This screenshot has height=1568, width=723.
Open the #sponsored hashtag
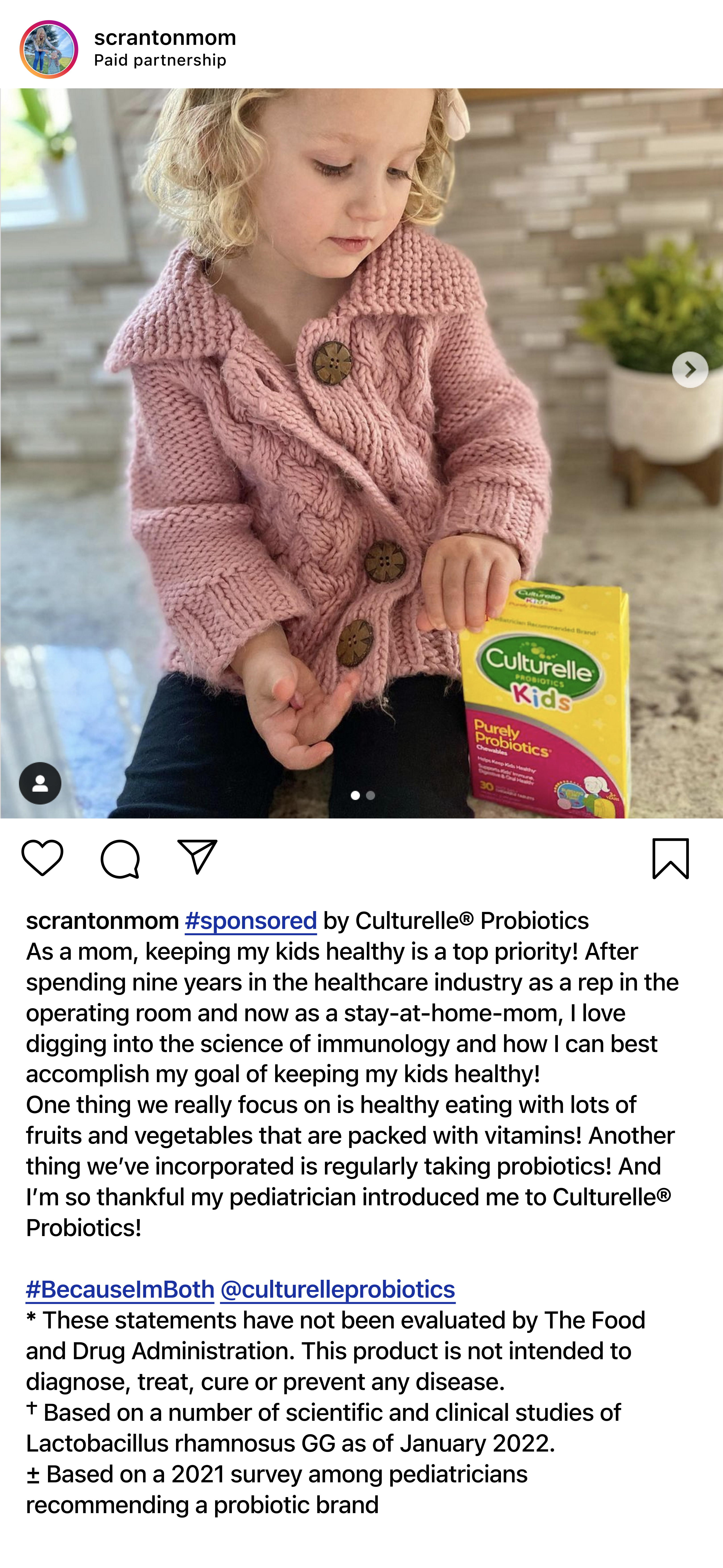pyautogui.click(x=250, y=920)
